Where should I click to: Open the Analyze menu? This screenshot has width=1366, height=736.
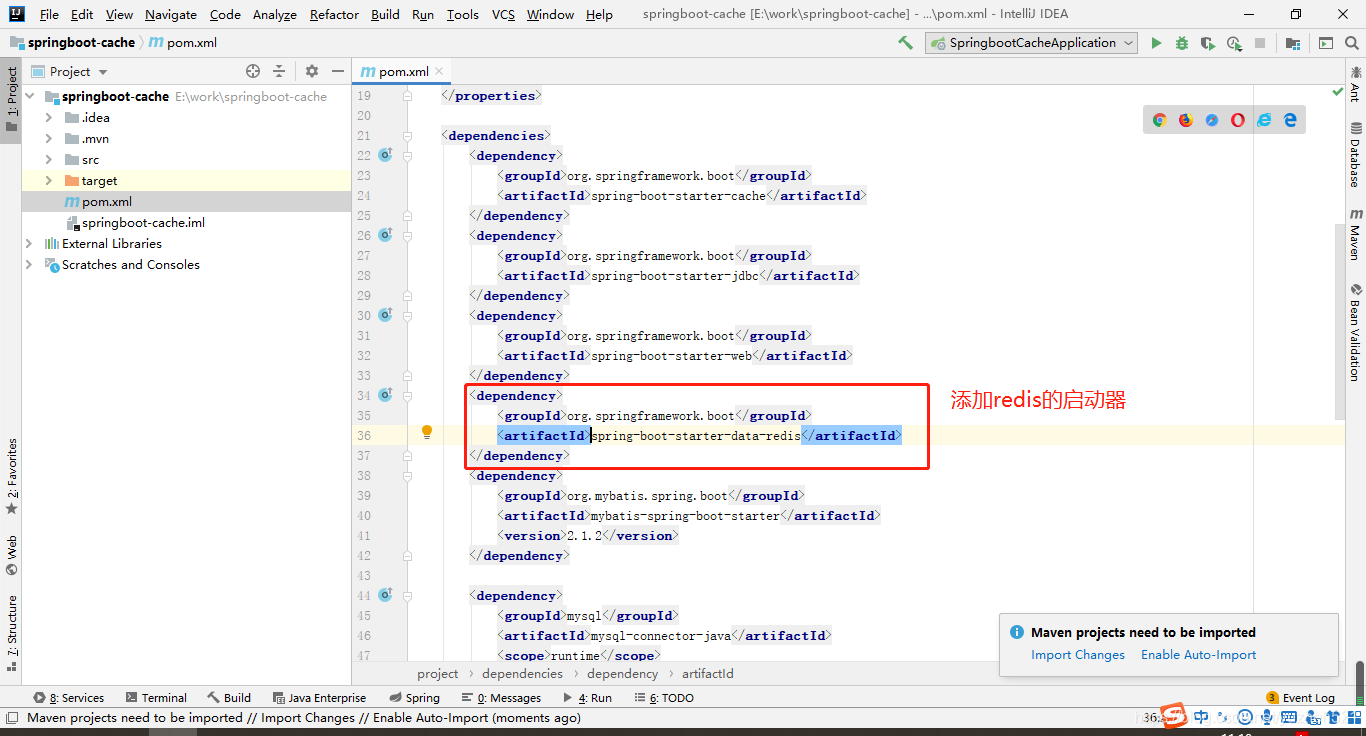[275, 14]
